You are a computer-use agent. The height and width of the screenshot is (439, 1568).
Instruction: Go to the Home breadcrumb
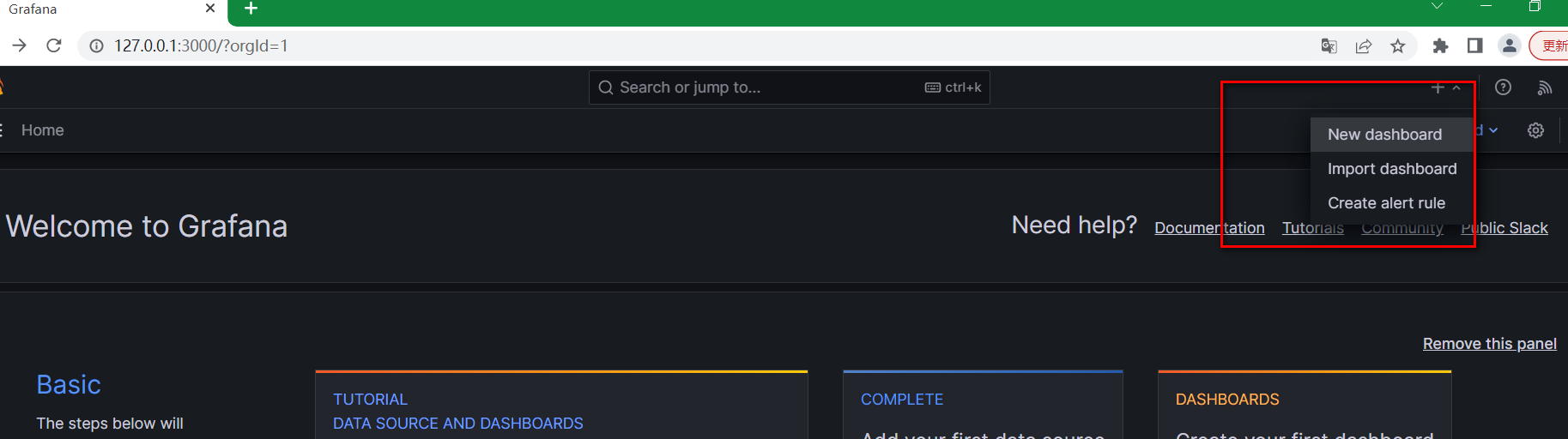click(42, 130)
